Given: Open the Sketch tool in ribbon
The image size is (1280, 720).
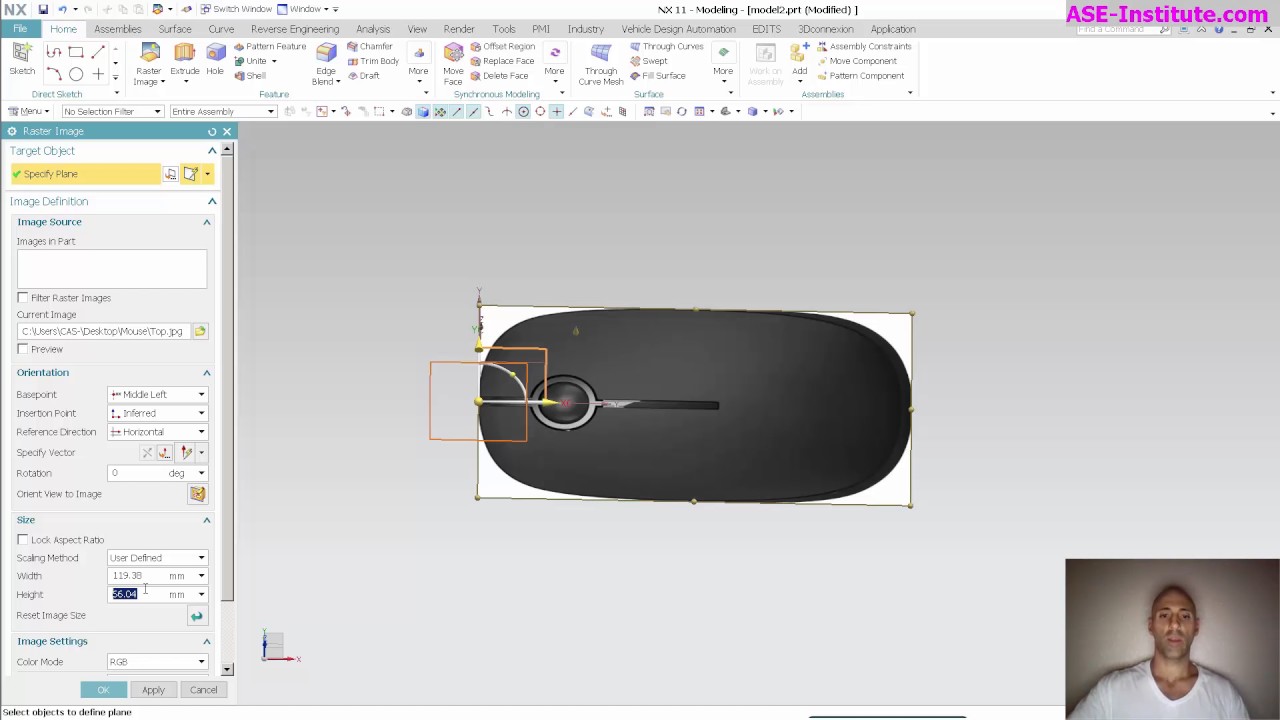Looking at the screenshot, I should coord(22,58).
